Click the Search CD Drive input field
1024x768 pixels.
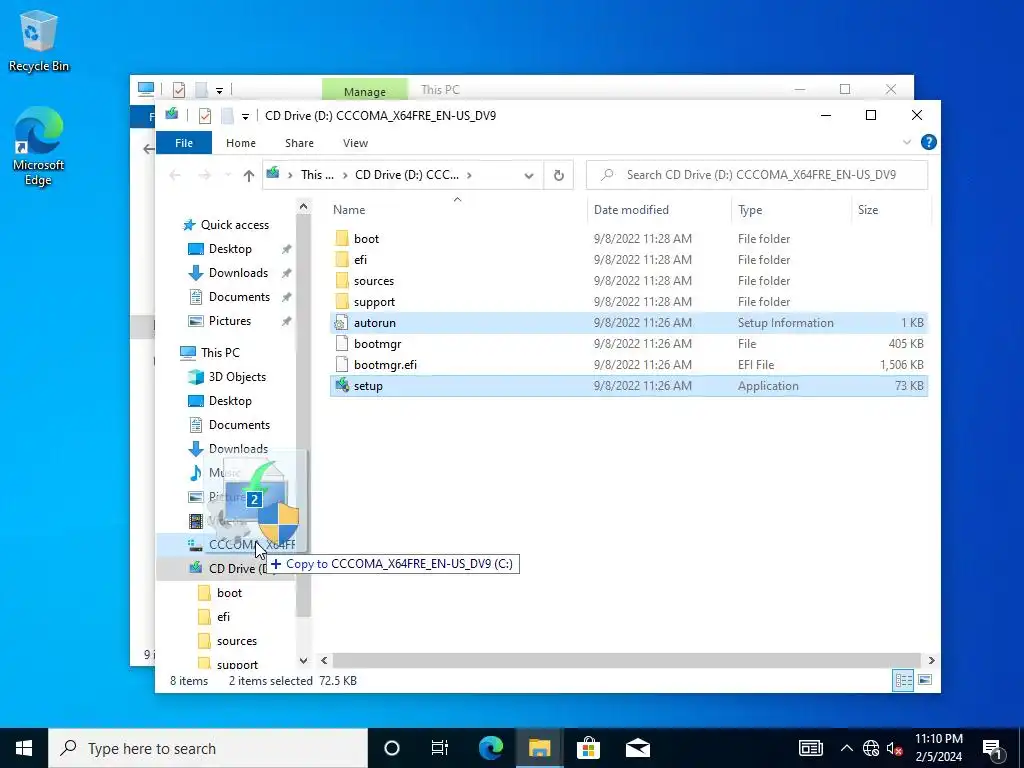tap(757, 175)
